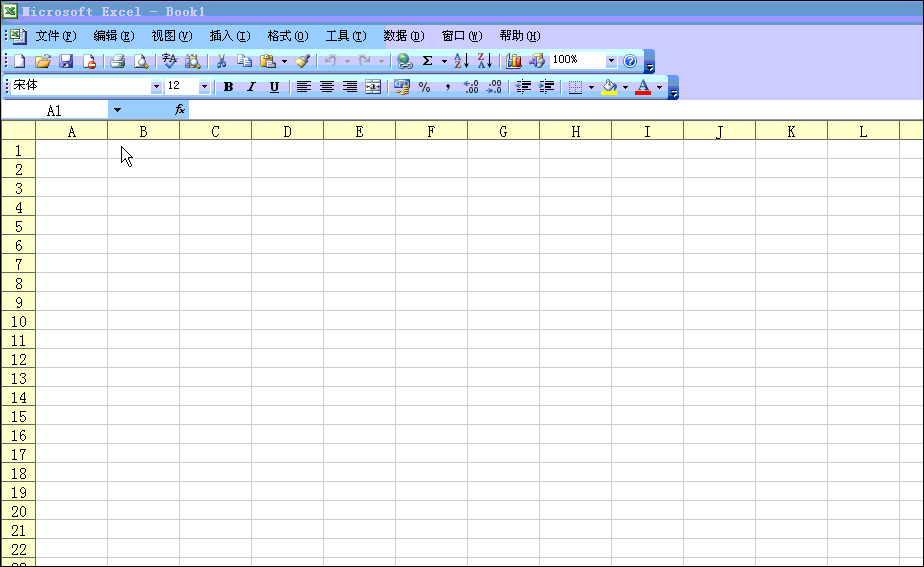Open the 插入(I) menu

(230, 36)
